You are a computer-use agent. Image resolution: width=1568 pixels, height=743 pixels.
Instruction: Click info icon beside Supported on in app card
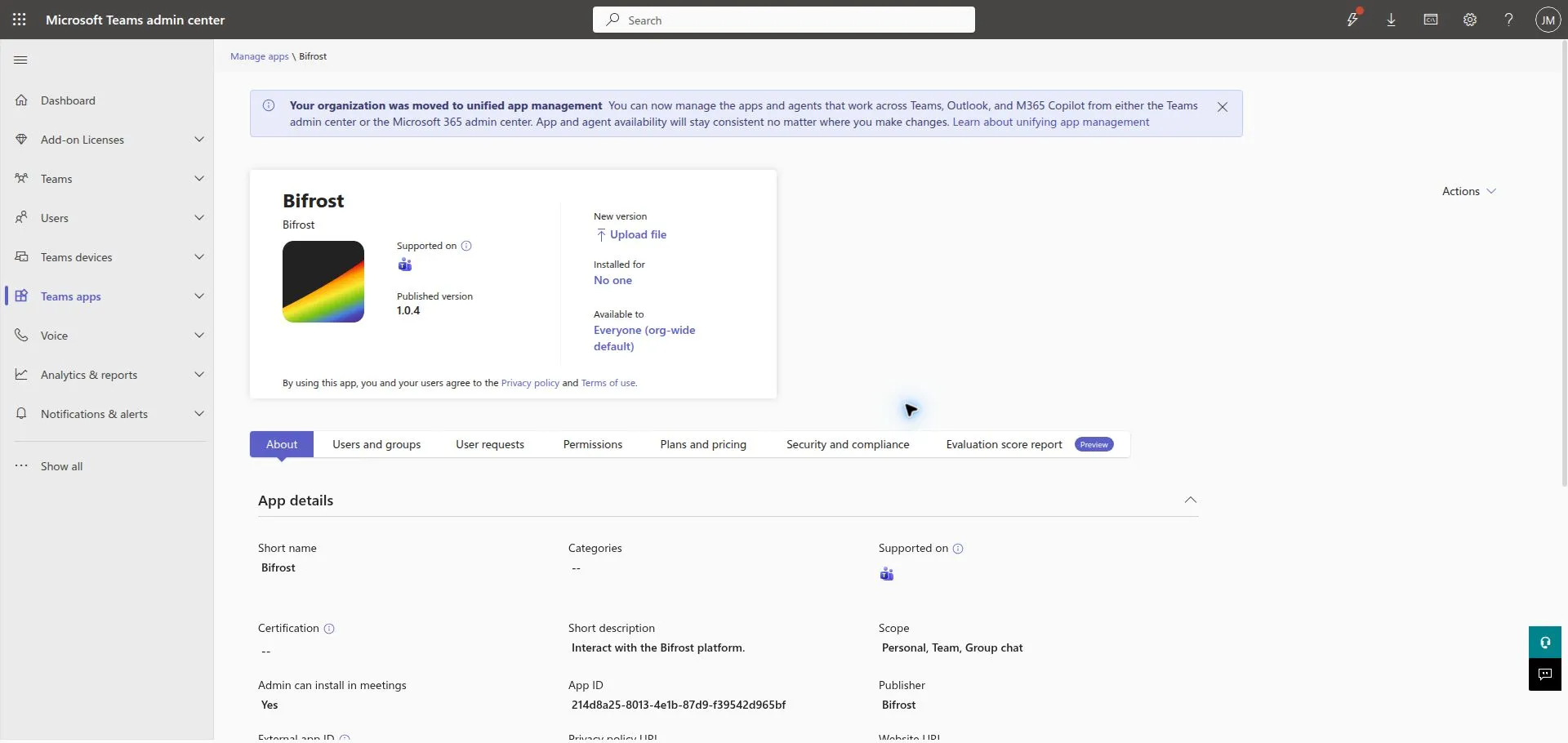click(x=466, y=246)
